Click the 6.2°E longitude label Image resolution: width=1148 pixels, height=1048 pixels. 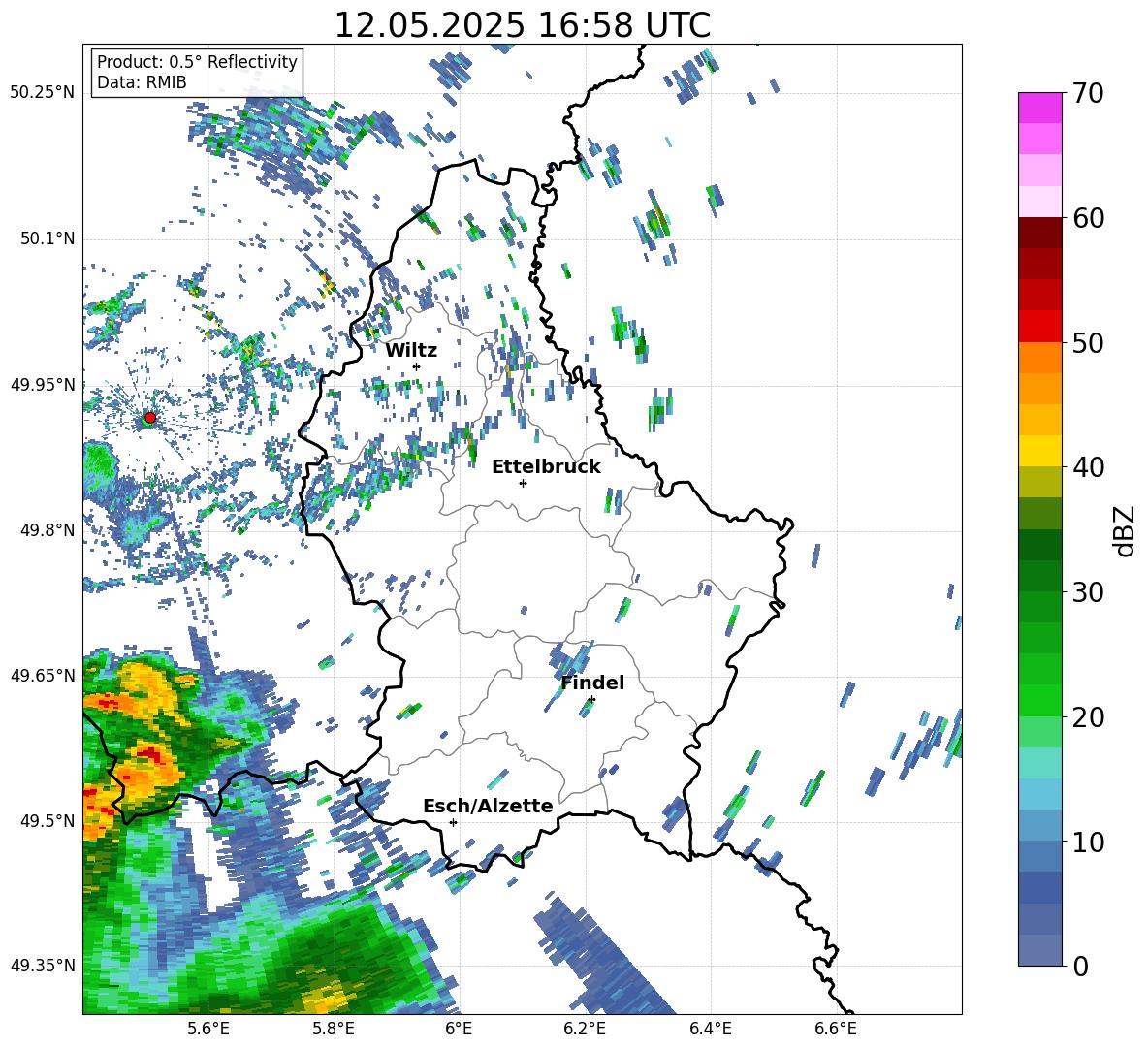(585, 1029)
